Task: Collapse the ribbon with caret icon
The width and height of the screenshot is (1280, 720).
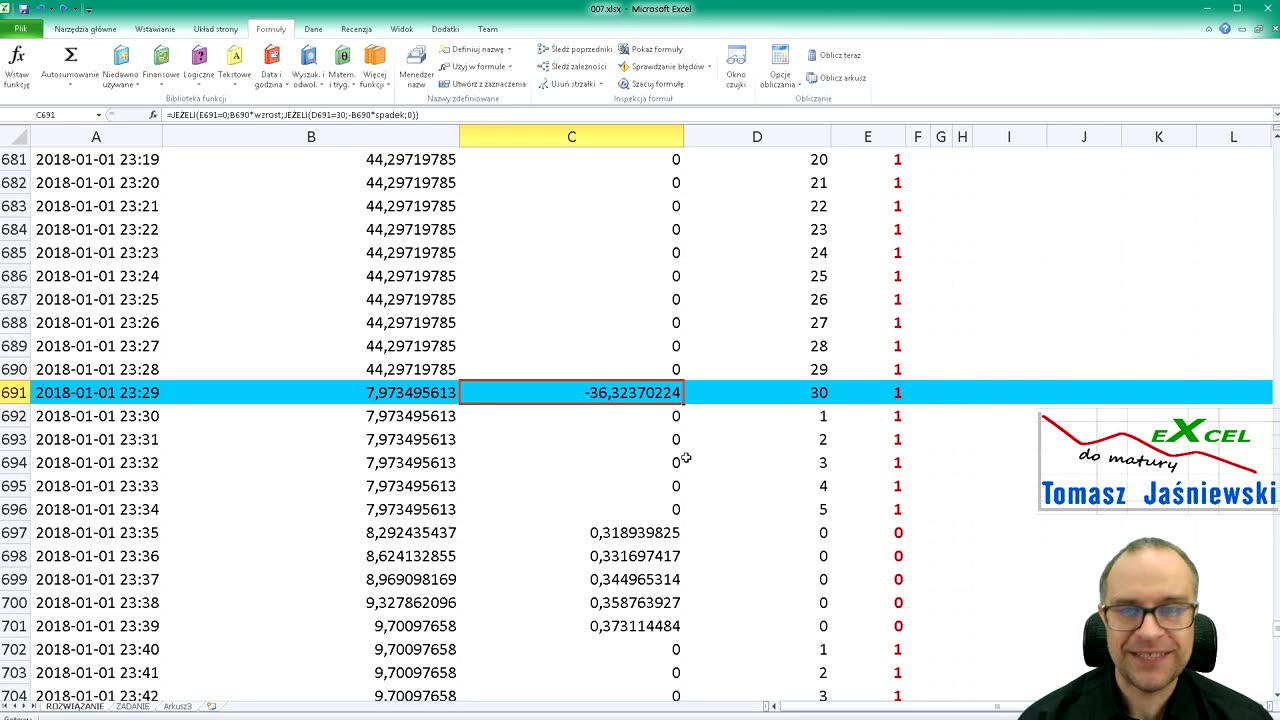Action: pyautogui.click(x=1209, y=29)
